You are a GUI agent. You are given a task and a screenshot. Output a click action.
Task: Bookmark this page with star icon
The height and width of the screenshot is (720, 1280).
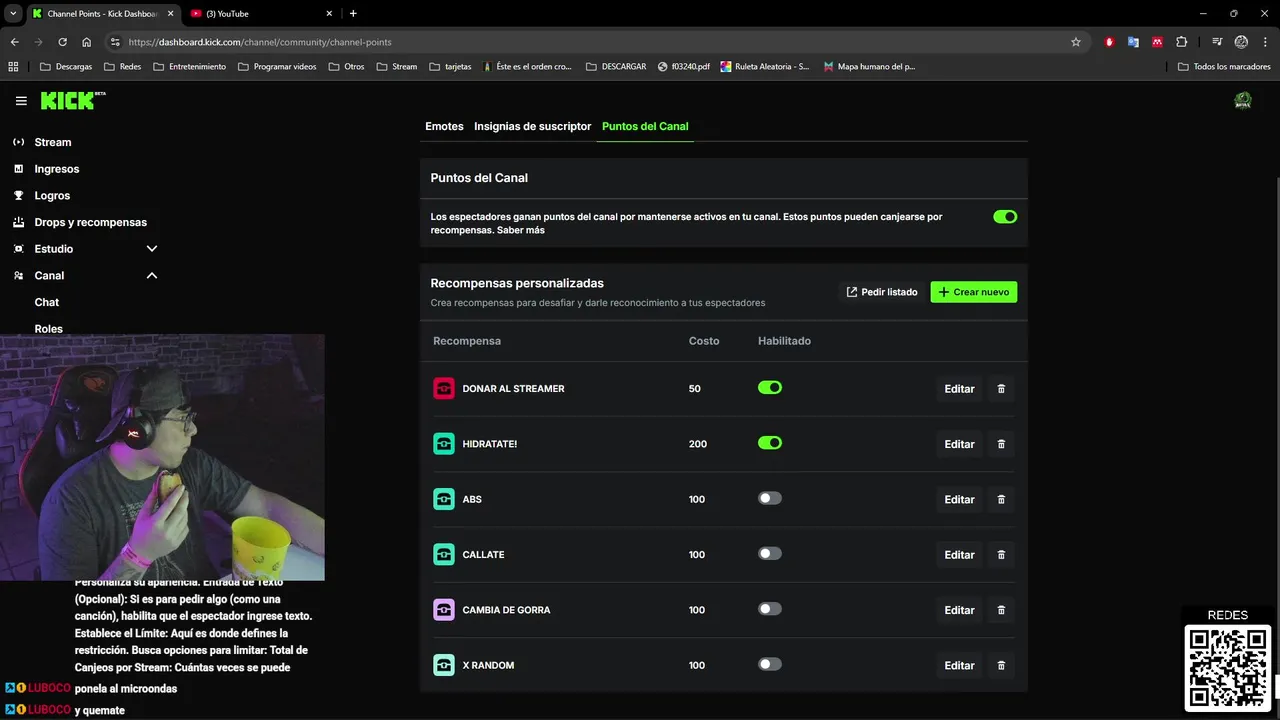(1076, 42)
